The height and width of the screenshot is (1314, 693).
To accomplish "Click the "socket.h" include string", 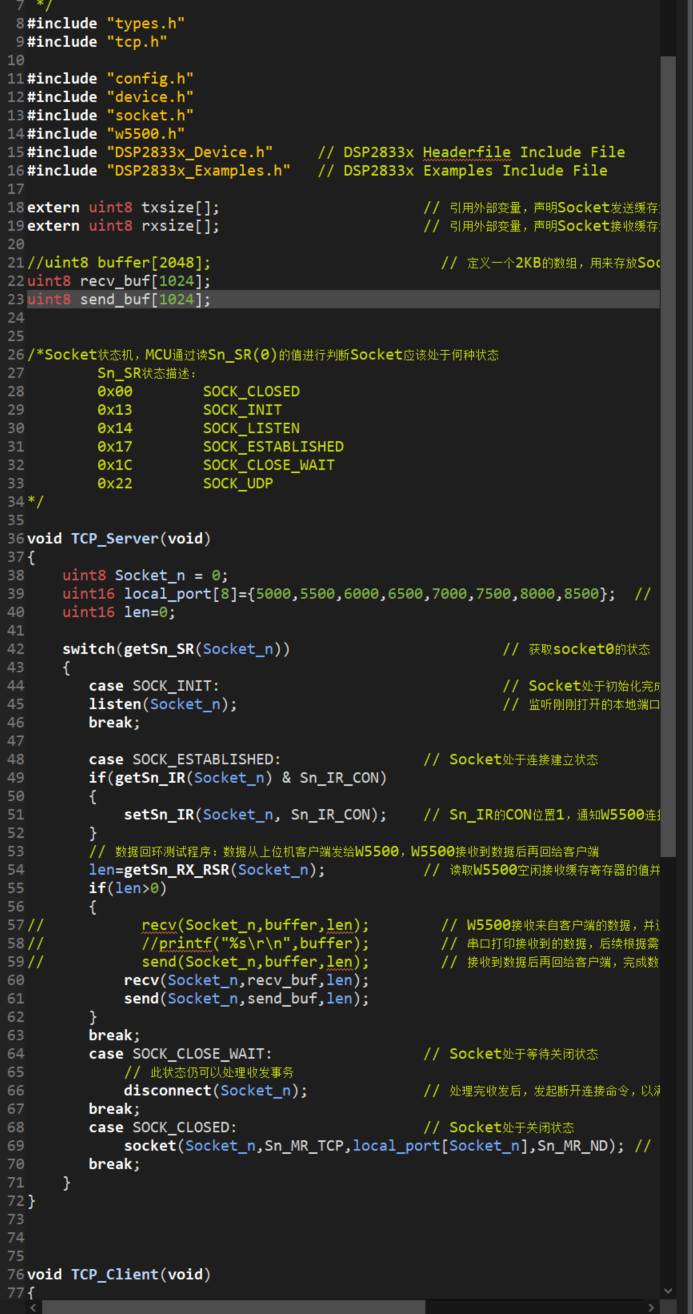I will pyautogui.click(x=150, y=115).
